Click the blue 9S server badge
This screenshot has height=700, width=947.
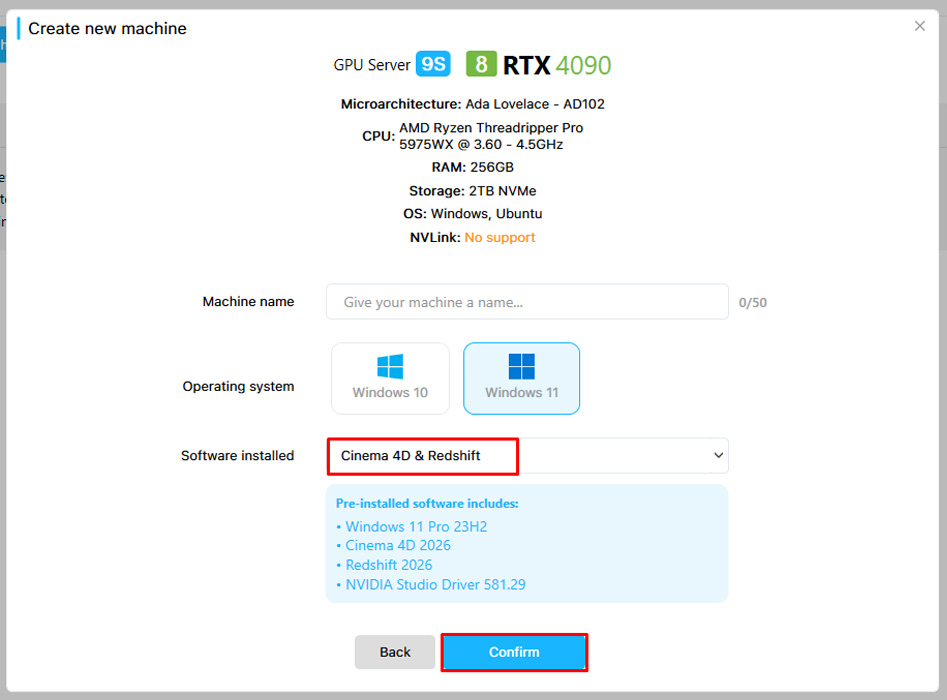[433, 65]
